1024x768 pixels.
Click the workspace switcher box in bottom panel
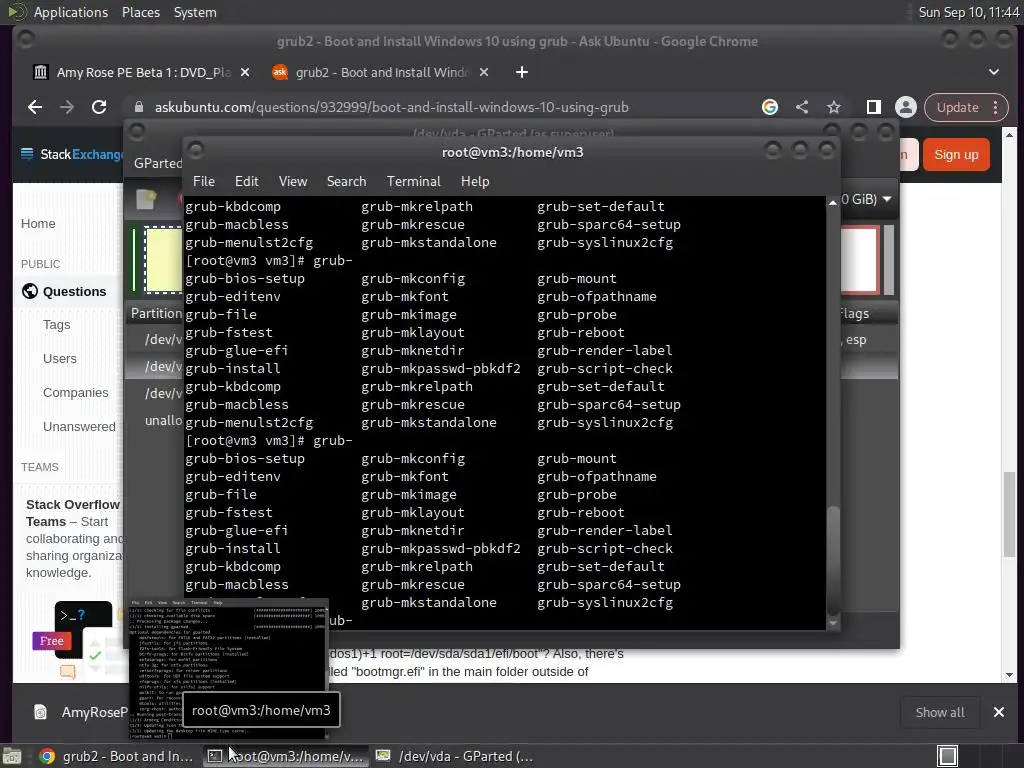click(x=948, y=756)
